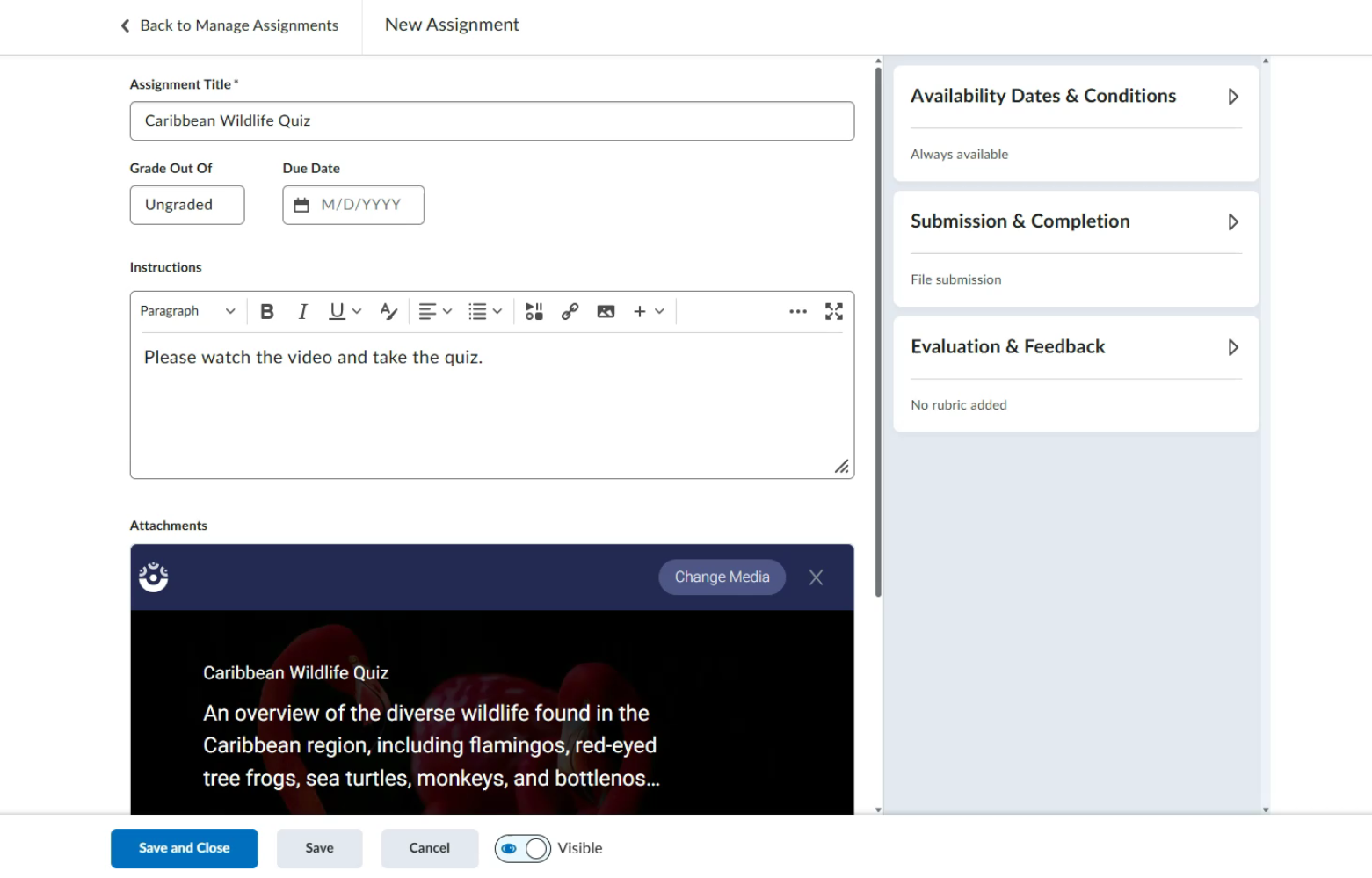1372x878 pixels.
Task: Click the Save button
Action: (320, 848)
